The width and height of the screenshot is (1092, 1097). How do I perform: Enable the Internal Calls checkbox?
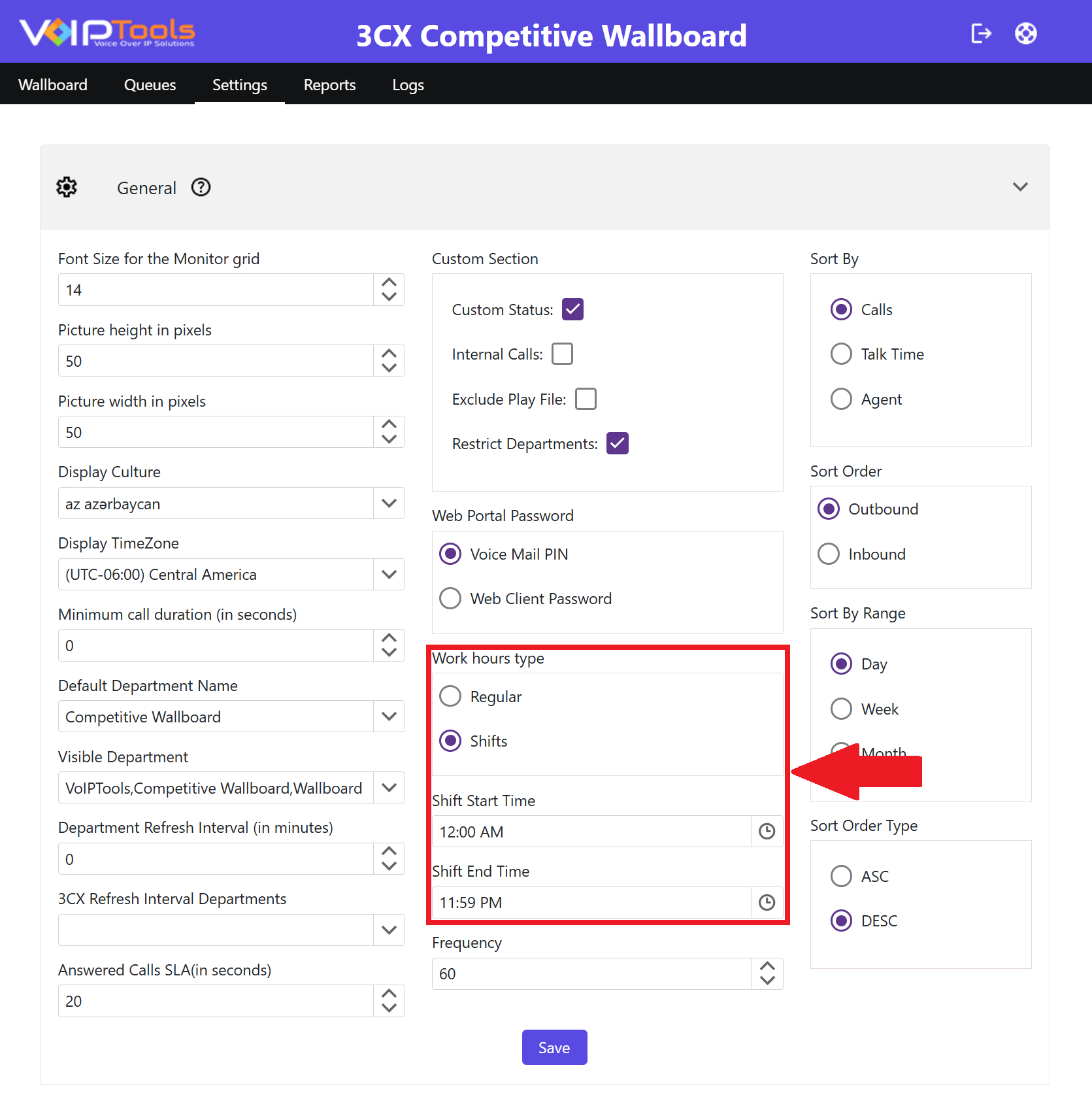pos(562,354)
